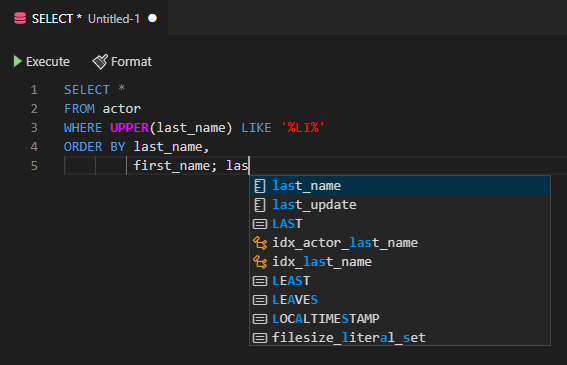Click the typed text las on line 5
The width and height of the screenshot is (567, 365).
point(237,166)
